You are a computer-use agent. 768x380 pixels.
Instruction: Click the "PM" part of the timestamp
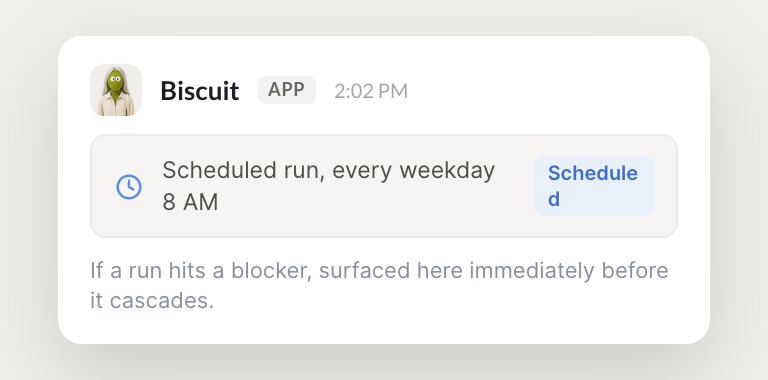[392, 92]
